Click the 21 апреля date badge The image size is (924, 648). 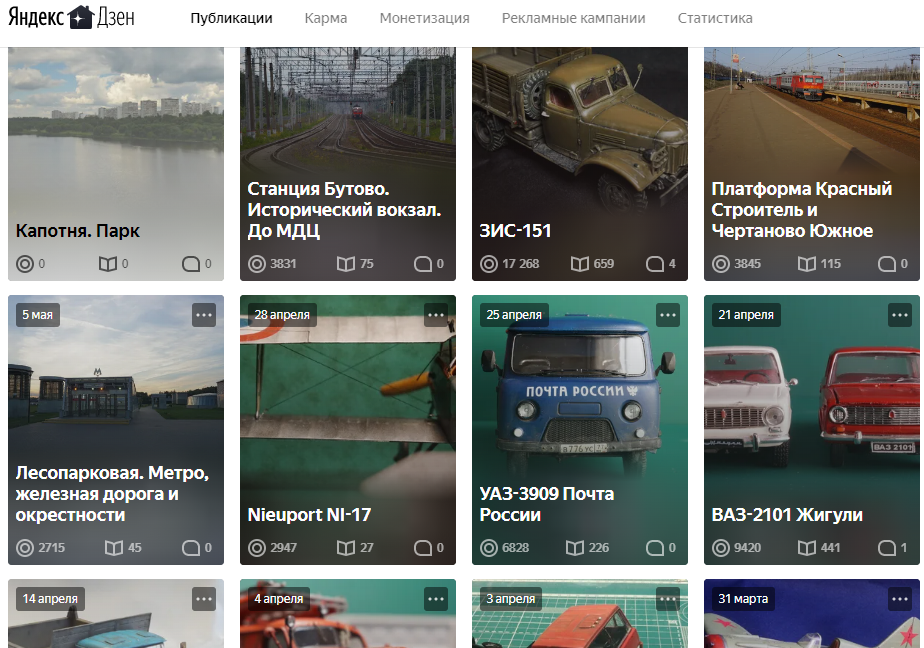tap(746, 315)
